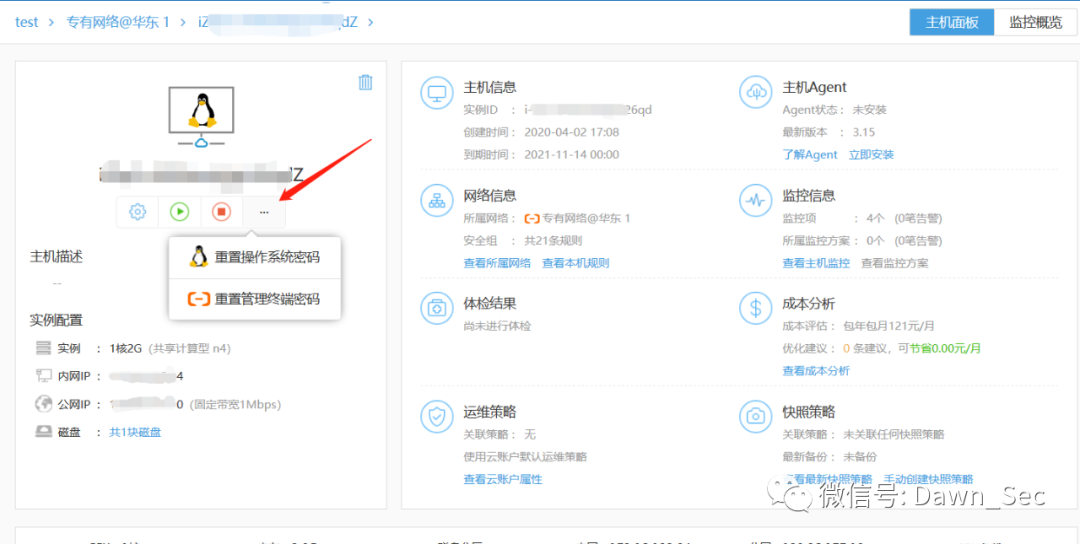Click 快照策略 camera icon
This screenshot has width=1080, height=544.
[756, 417]
